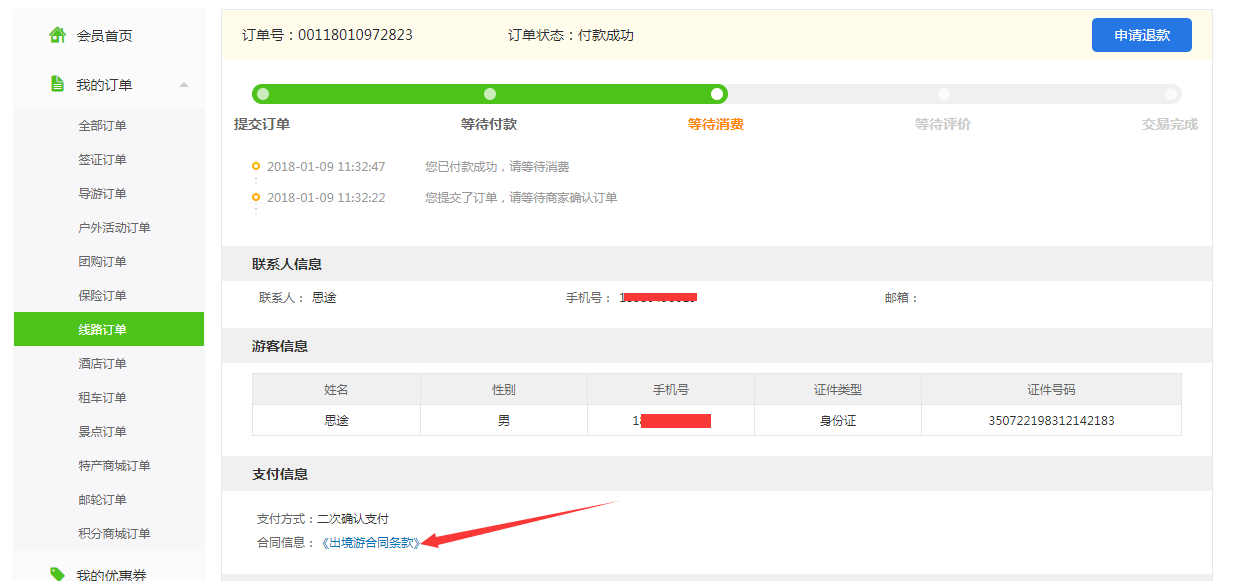Open 保险订单 in the sidebar
The width and height of the screenshot is (1258, 581).
103,296
